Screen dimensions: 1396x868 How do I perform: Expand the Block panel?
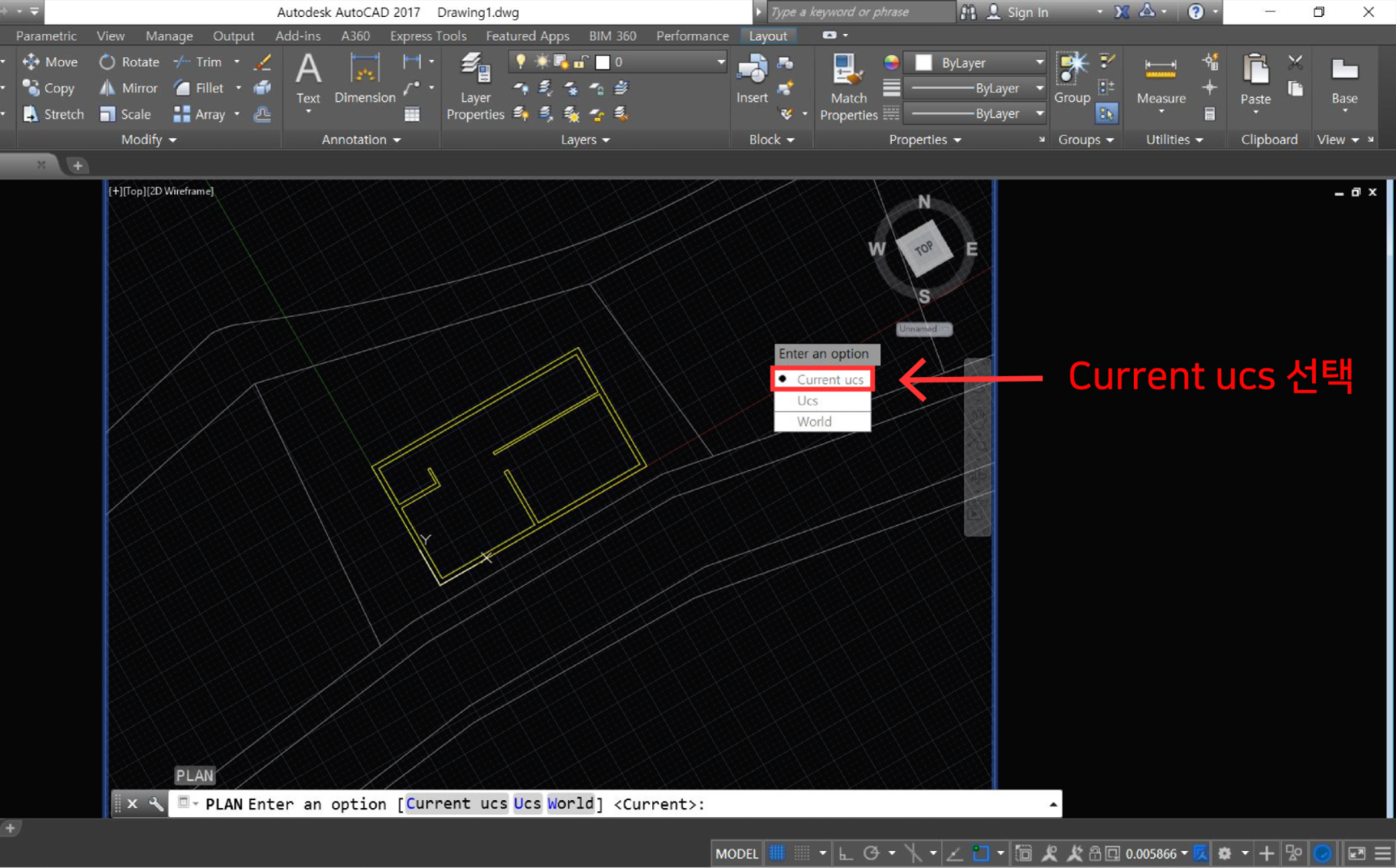click(771, 139)
